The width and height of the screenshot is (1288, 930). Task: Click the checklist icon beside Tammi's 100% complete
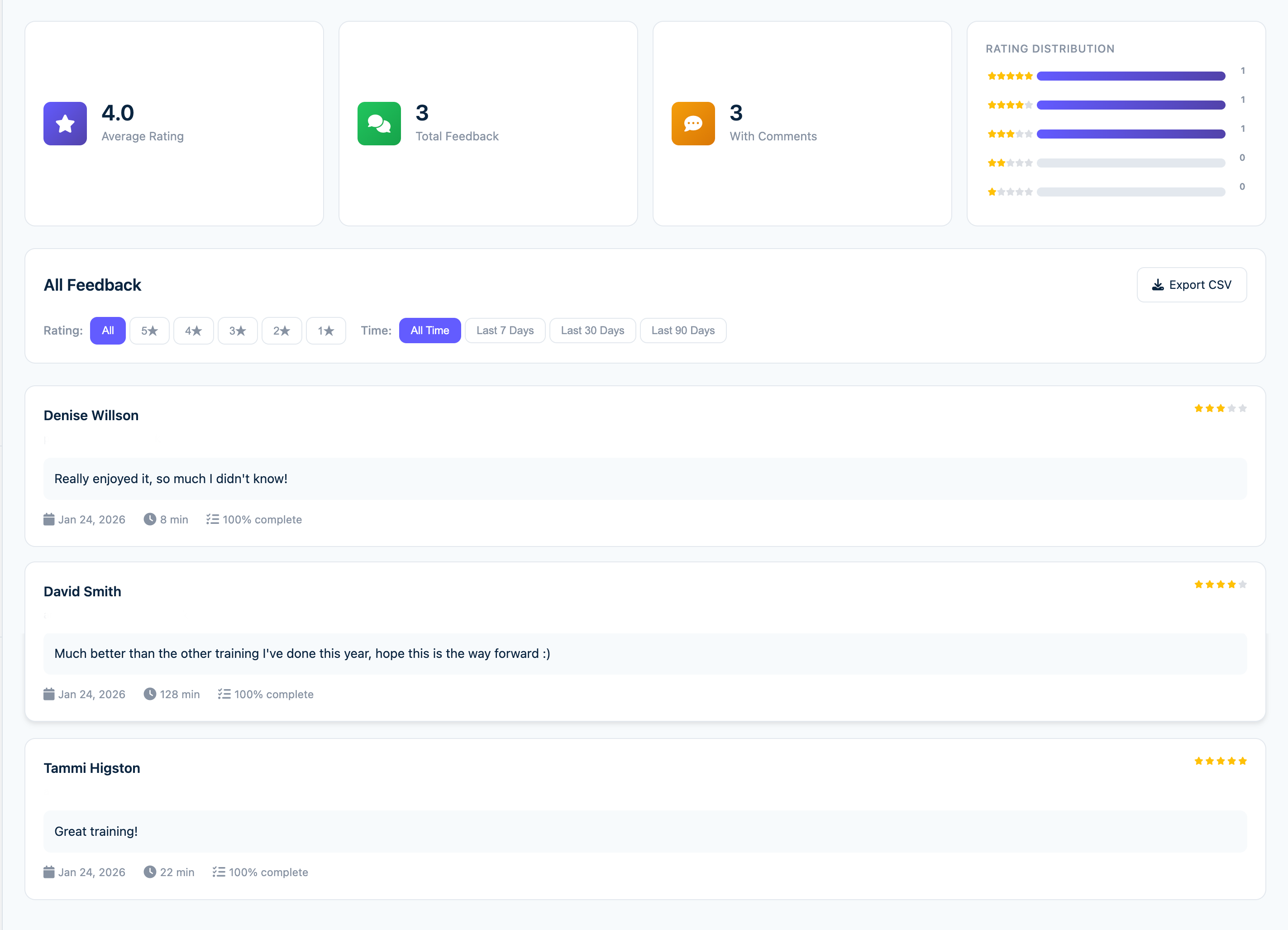[x=219, y=872]
